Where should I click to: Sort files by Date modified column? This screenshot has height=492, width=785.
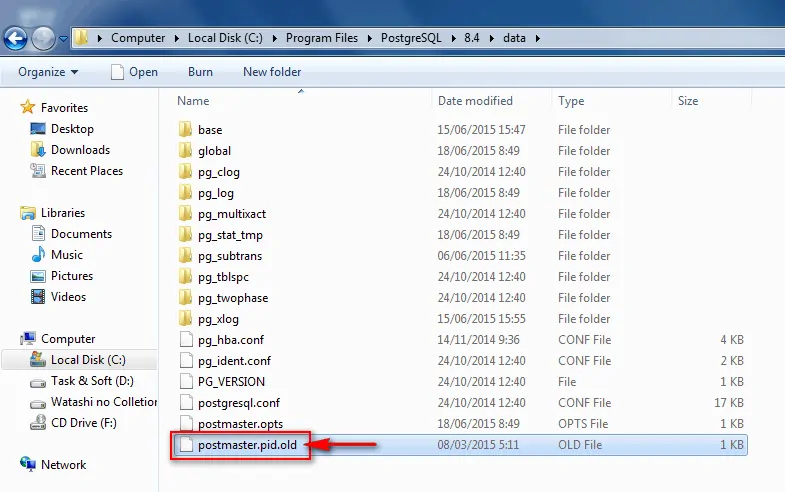475,101
